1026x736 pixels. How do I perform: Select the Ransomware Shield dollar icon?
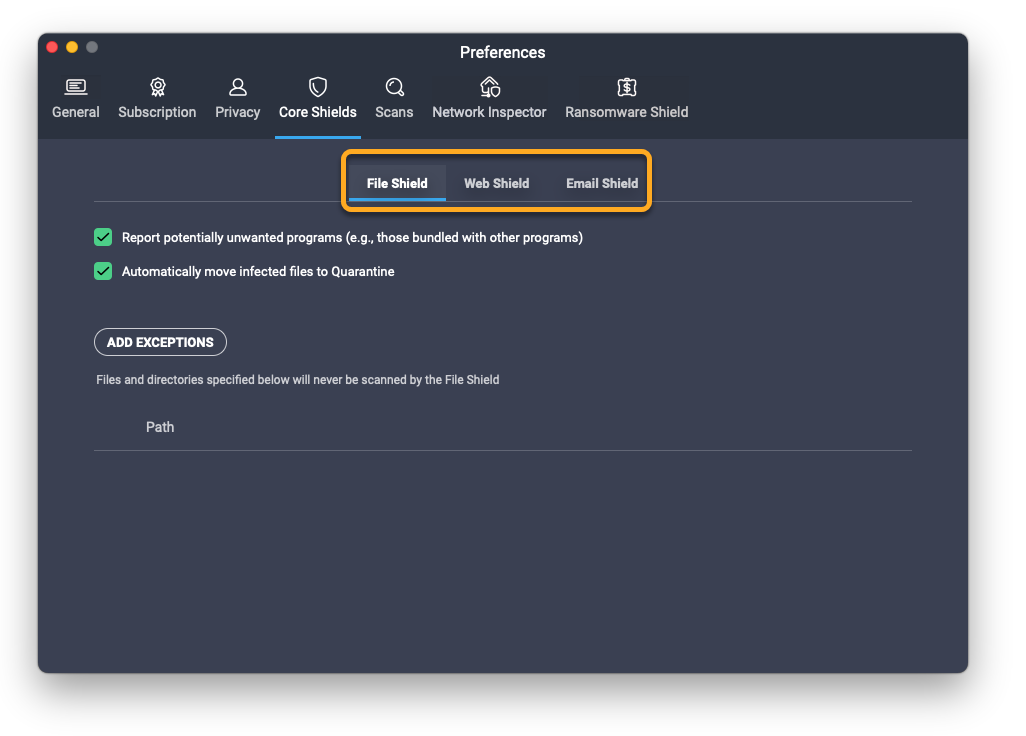click(x=626, y=87)
